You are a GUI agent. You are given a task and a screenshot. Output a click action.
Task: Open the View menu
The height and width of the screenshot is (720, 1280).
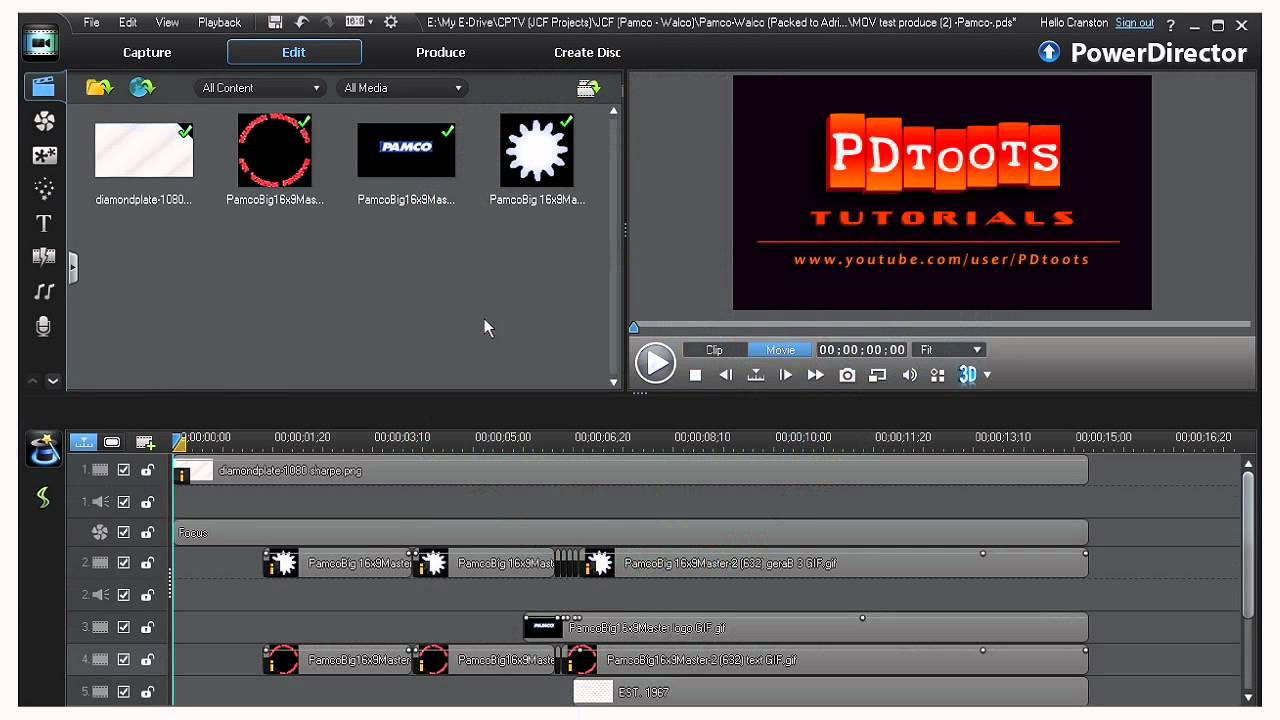tap(167, 22)
